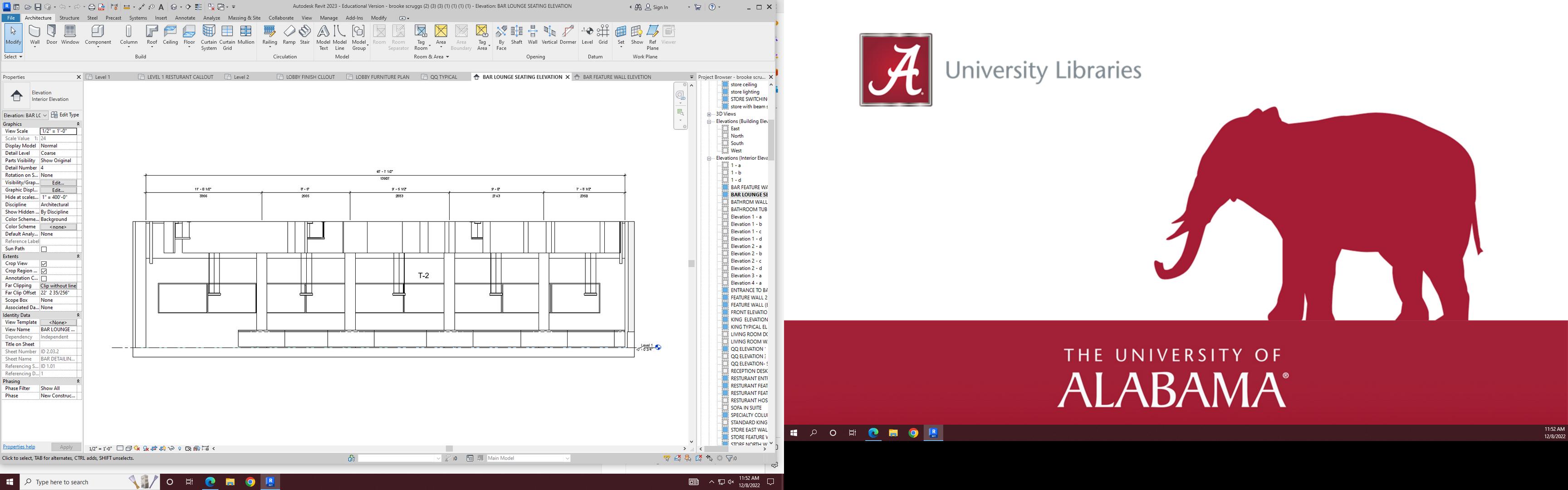Select the Wall tool in ribbon

pos(34,34)
